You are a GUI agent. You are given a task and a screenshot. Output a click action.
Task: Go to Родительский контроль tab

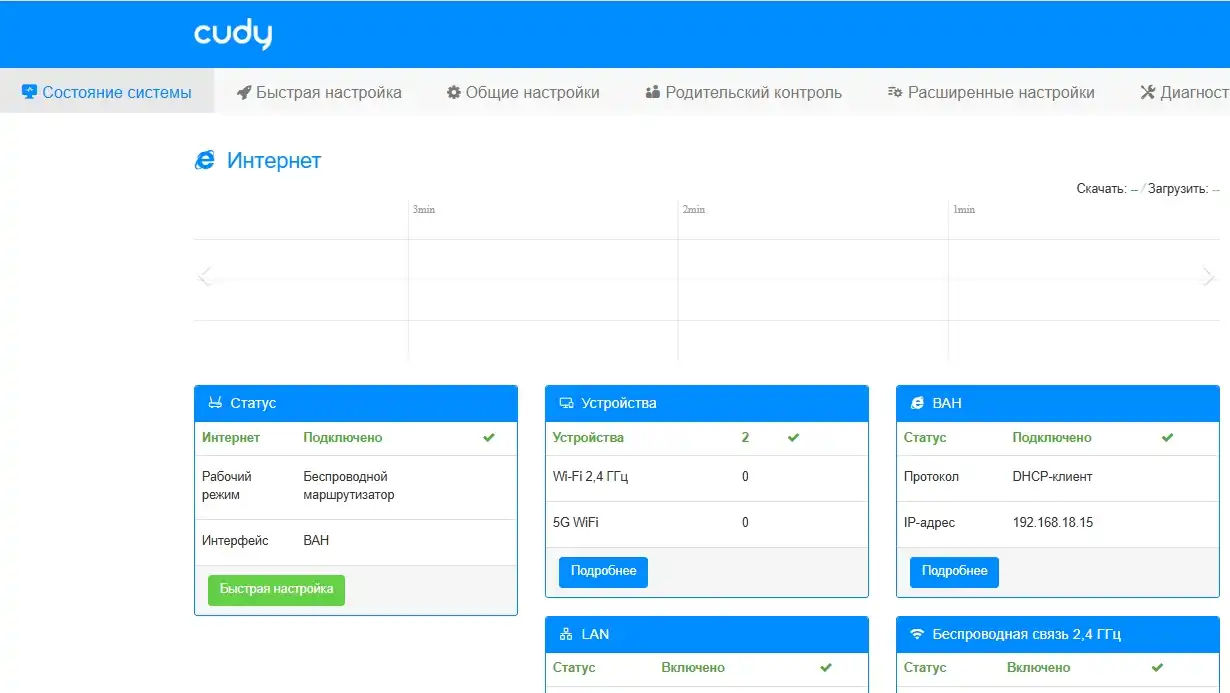click(x=743, y=92)
